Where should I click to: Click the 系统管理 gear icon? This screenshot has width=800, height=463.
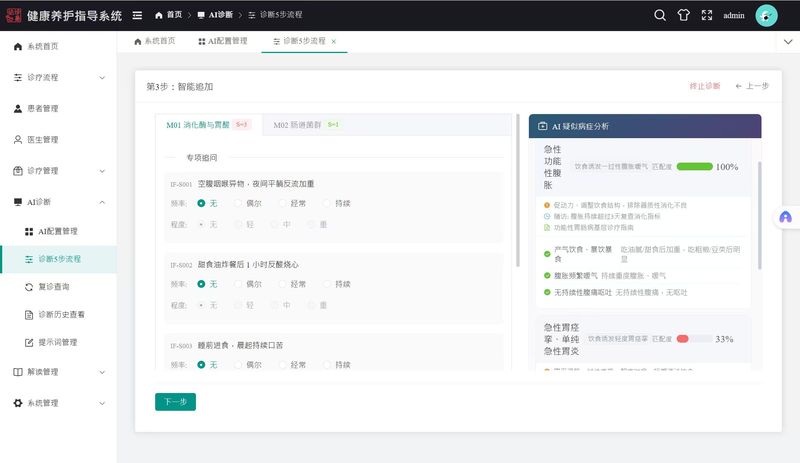18,403
